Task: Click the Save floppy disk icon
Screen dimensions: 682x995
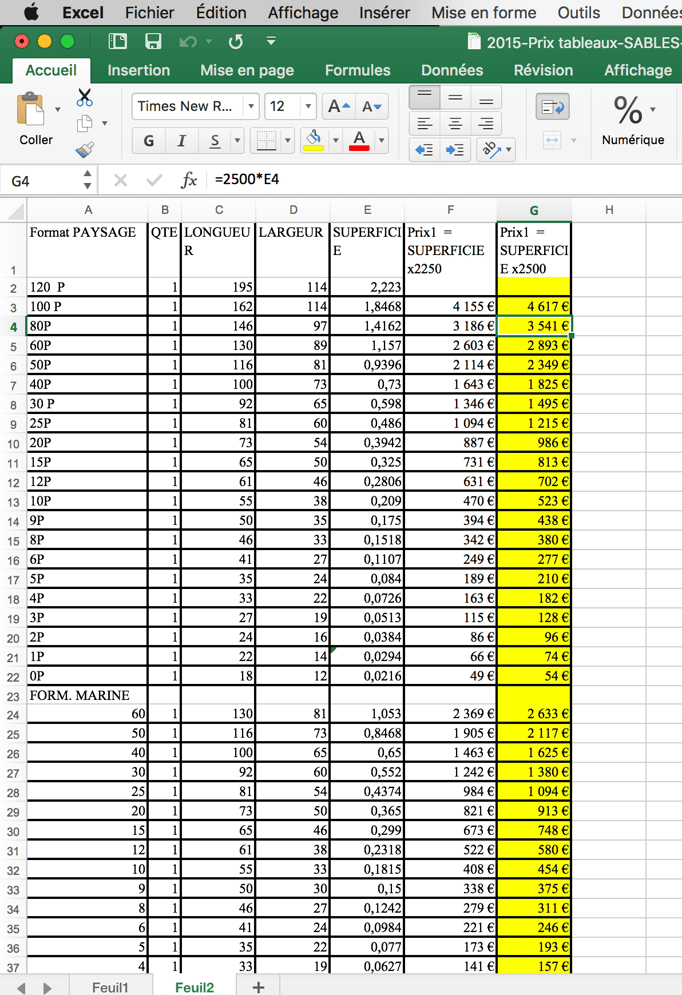Action: 153,42
